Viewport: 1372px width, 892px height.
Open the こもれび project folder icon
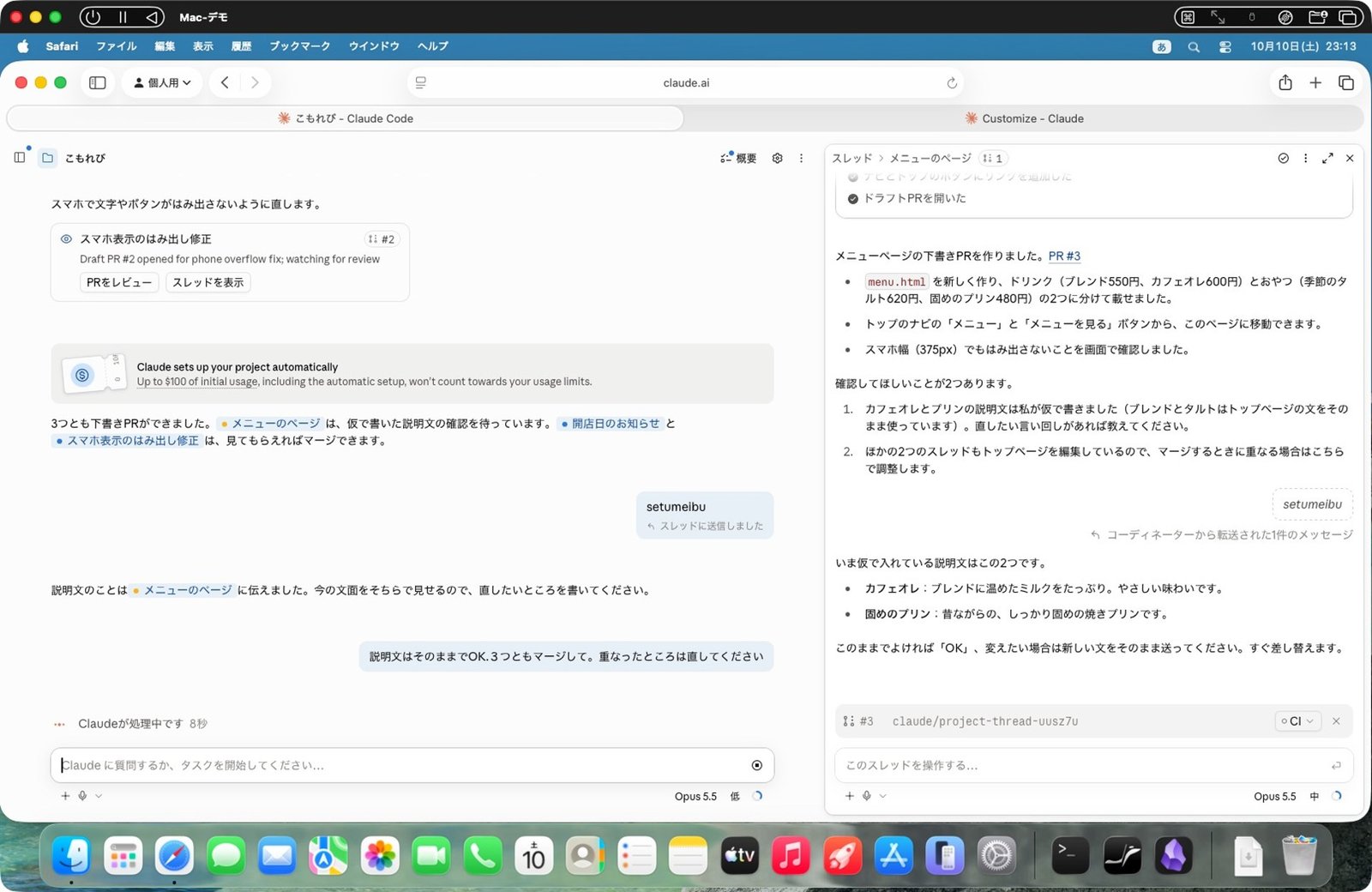tap(48, 158)
